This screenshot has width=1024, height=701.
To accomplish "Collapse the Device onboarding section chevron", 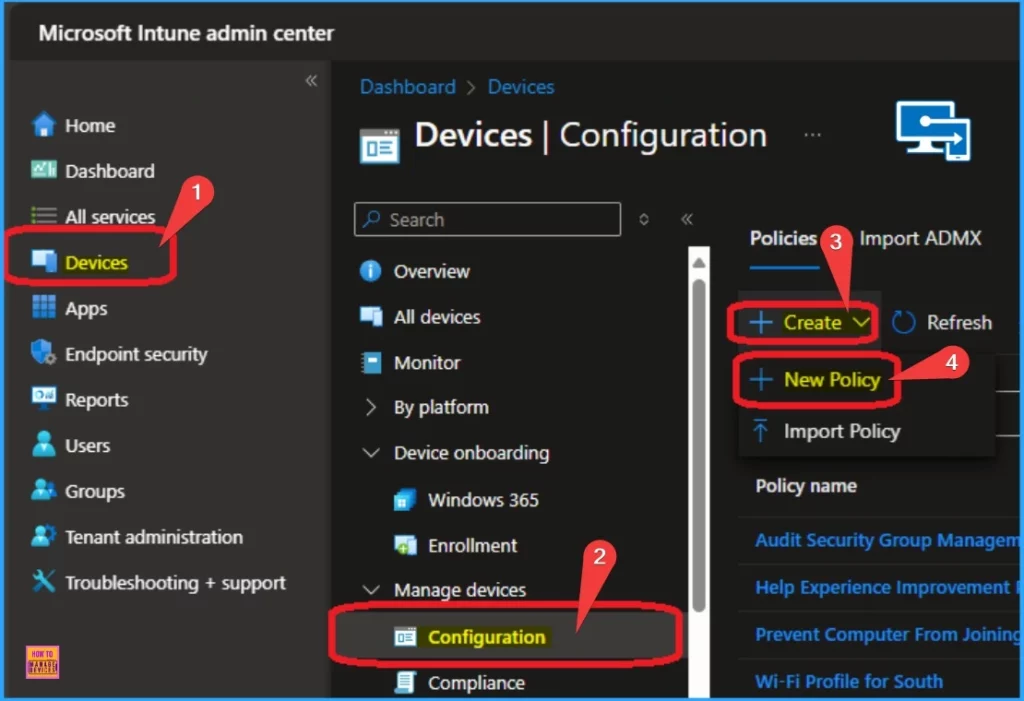I will coord(370,452).
